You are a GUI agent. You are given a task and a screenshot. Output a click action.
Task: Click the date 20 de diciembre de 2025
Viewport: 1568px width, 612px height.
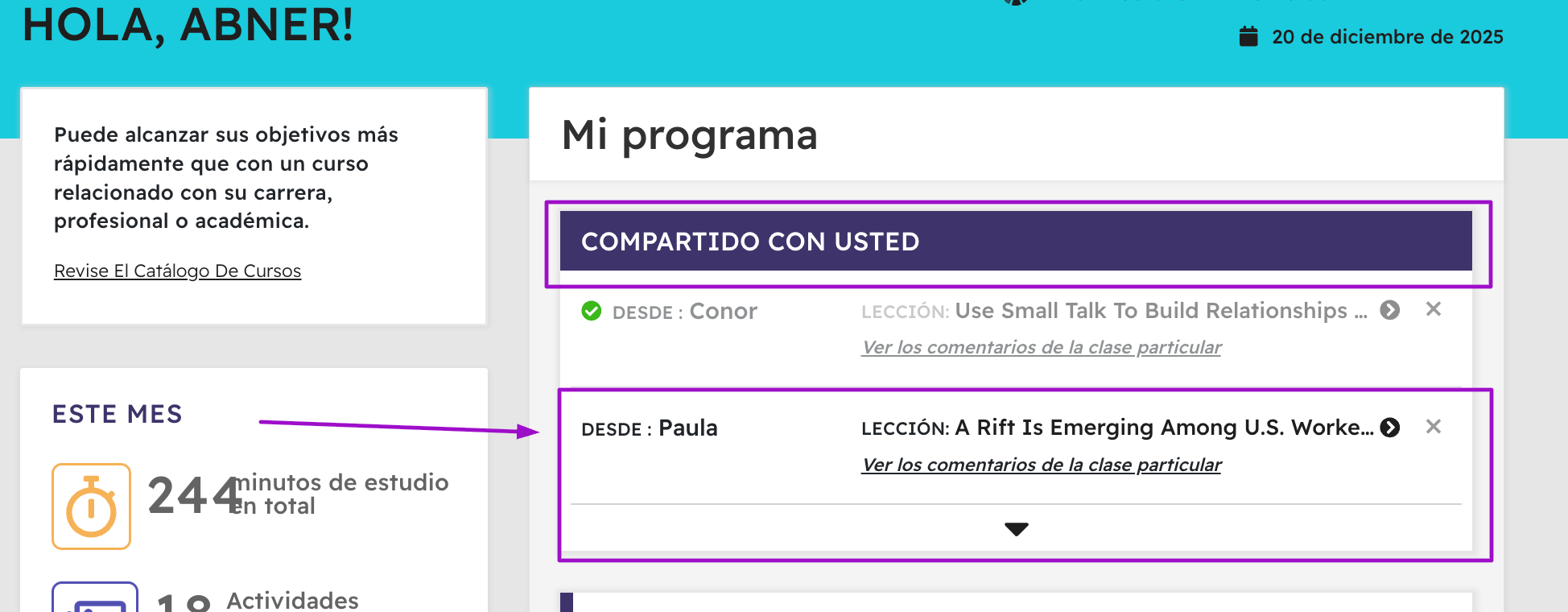coord(1387,37)
